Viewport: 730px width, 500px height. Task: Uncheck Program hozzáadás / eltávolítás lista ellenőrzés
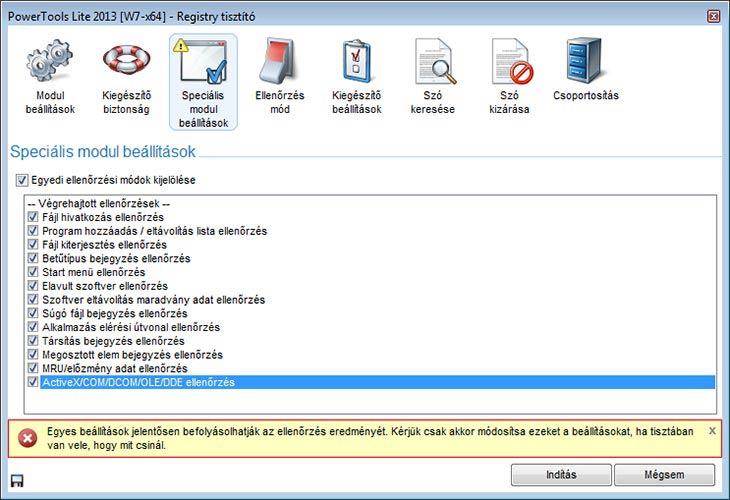tap(33, 230)
